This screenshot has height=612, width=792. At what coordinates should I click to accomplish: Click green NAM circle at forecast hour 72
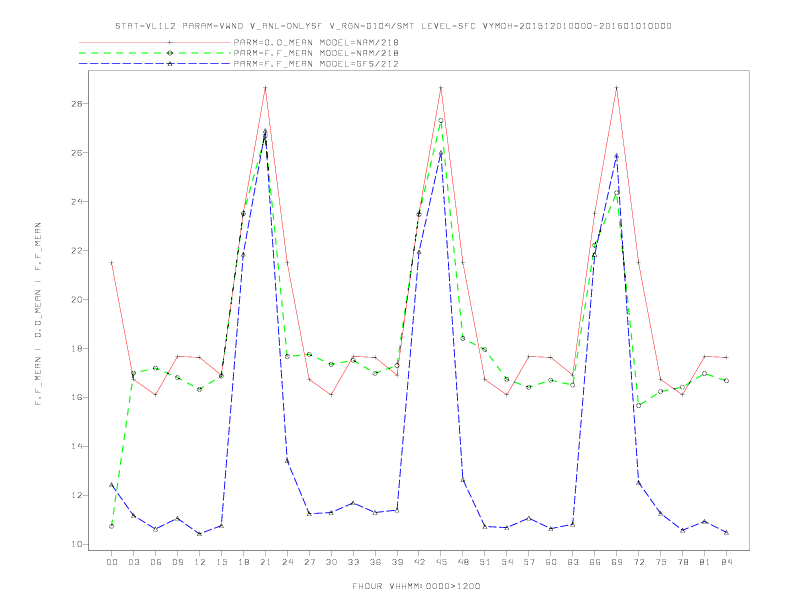pos(639,405)
